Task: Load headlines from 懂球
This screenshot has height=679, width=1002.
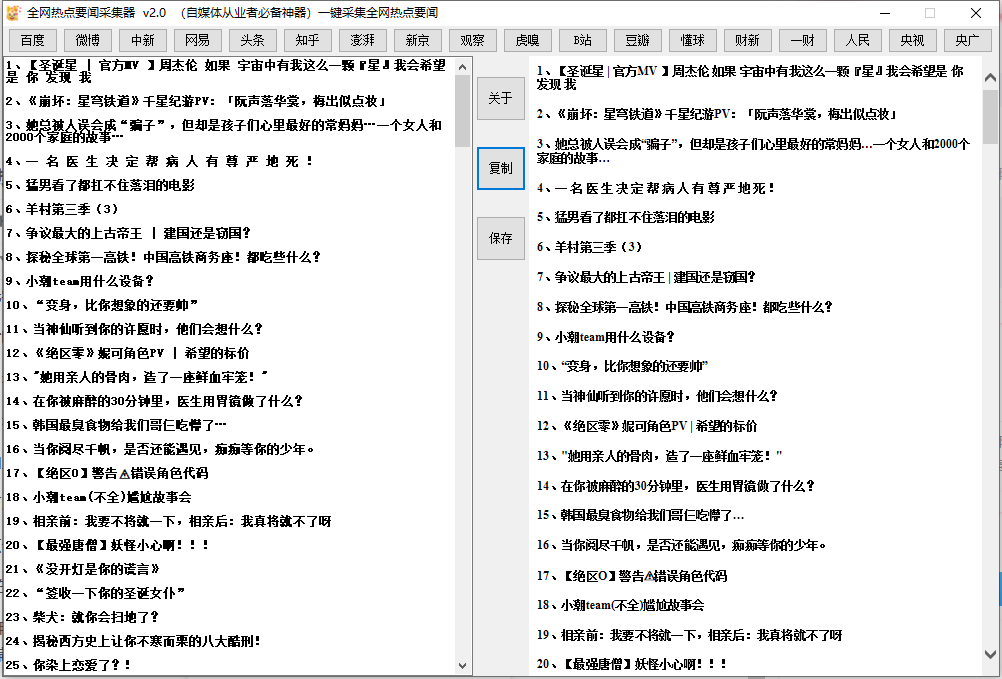Action: pyautogui.click(x=692, y=40)
